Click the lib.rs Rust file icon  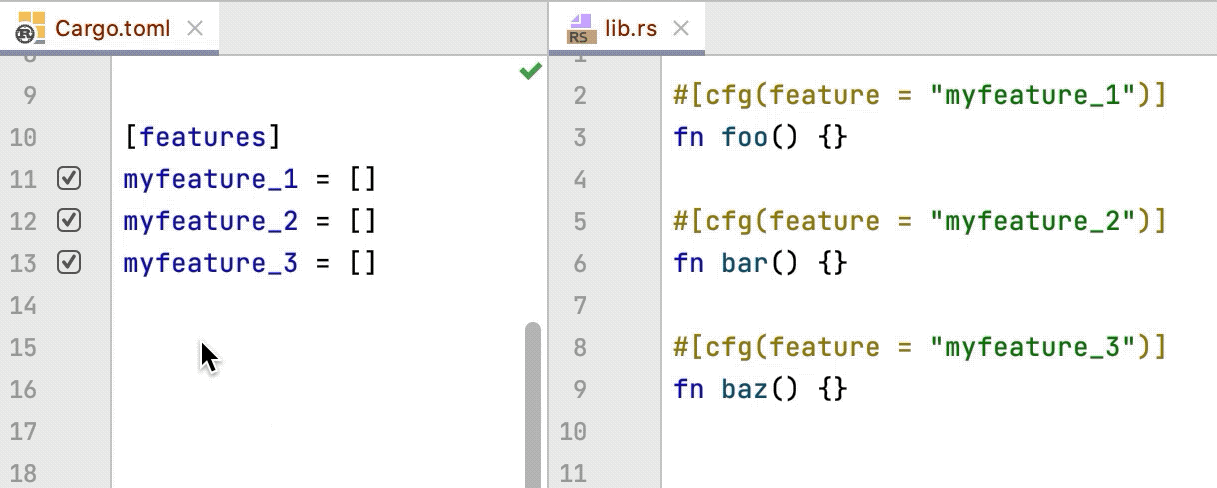click(581, 28)
